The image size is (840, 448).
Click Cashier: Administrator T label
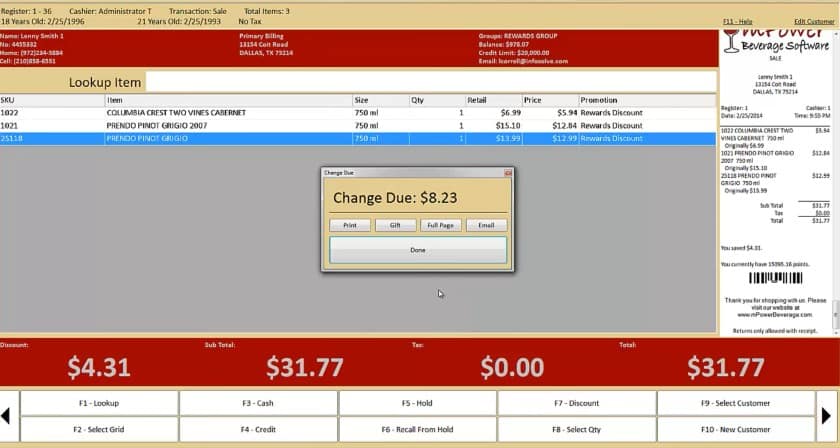click(x=110, y=11)
